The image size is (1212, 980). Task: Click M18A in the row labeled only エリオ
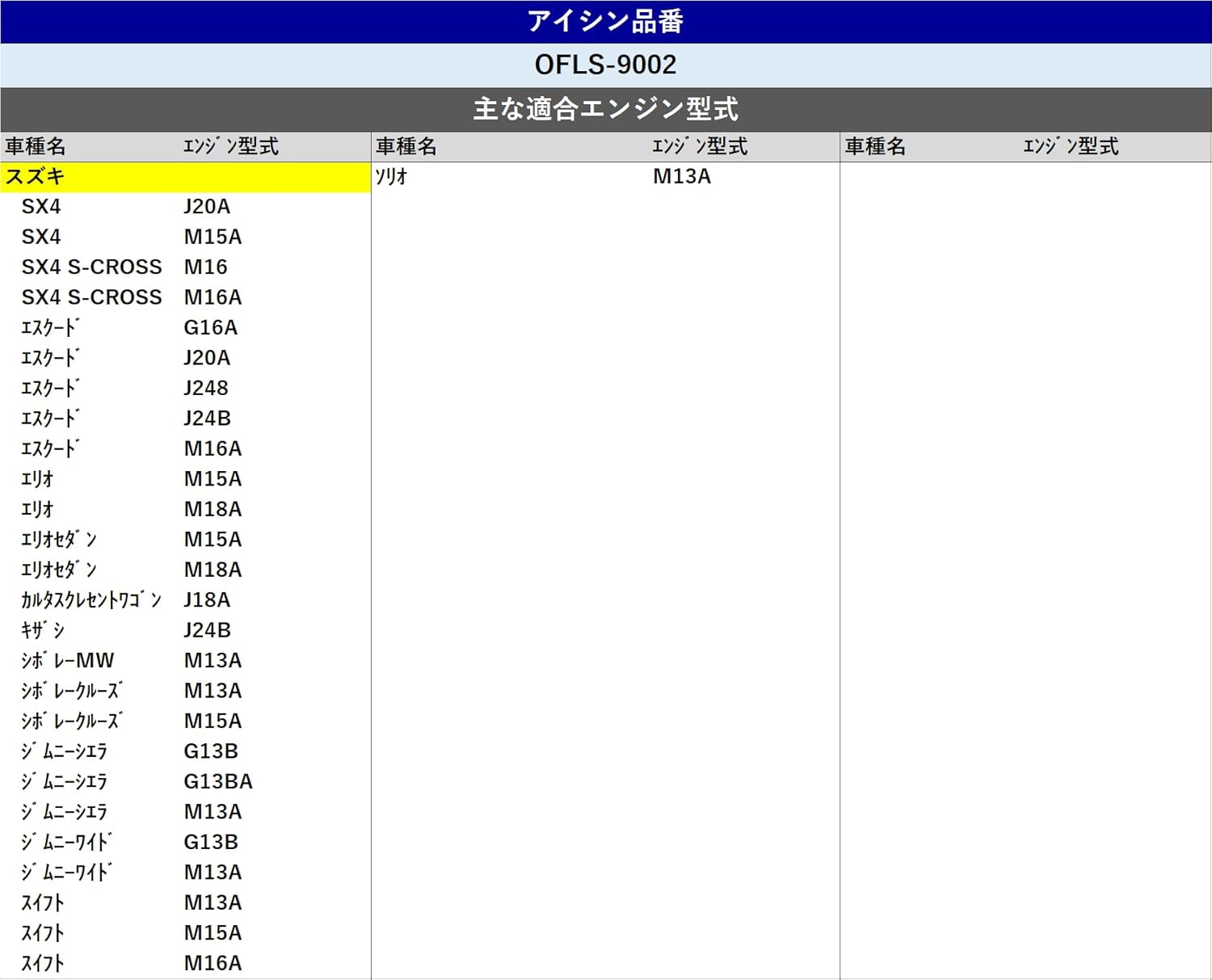pos(213,509)
